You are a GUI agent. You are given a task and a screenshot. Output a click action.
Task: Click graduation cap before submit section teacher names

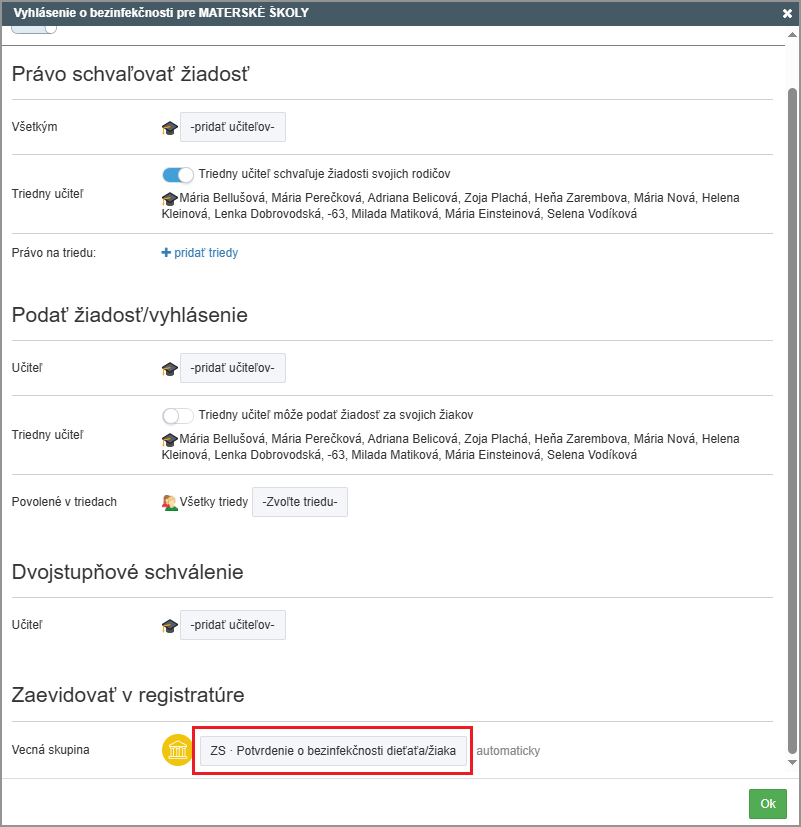[x=169, y=439]
